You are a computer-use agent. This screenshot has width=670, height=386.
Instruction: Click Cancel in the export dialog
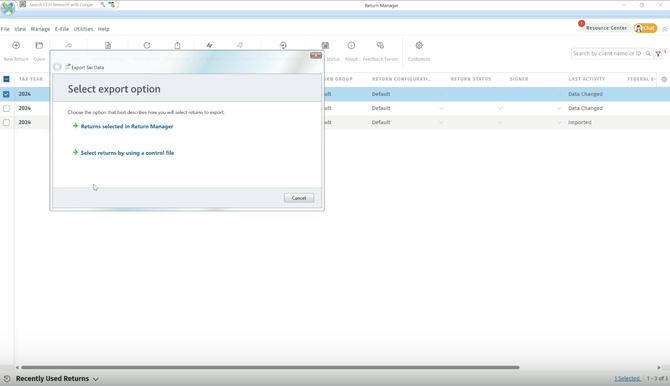tap(299, 198)
